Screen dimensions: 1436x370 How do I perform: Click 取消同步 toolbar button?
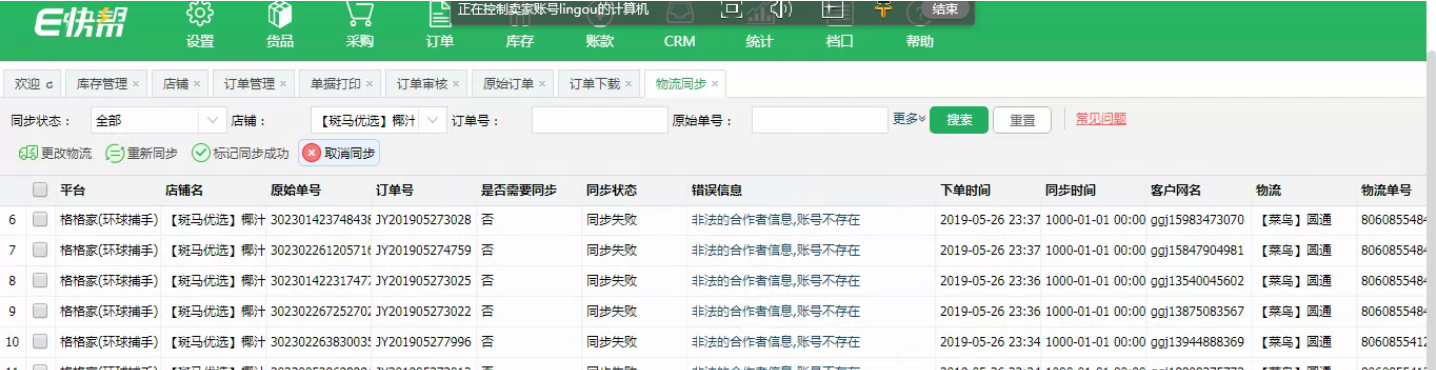point(340,153)
